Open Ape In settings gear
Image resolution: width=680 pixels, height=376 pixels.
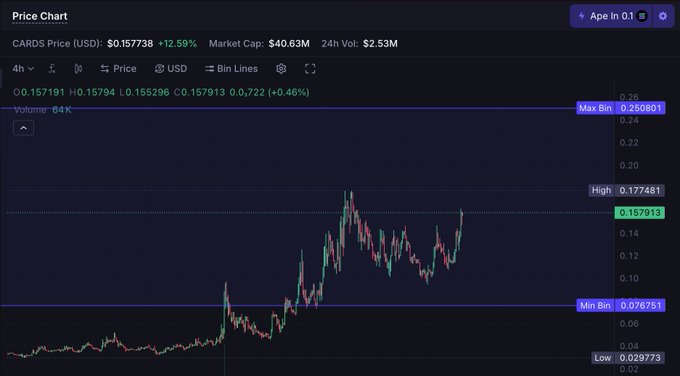click(663, 16)
